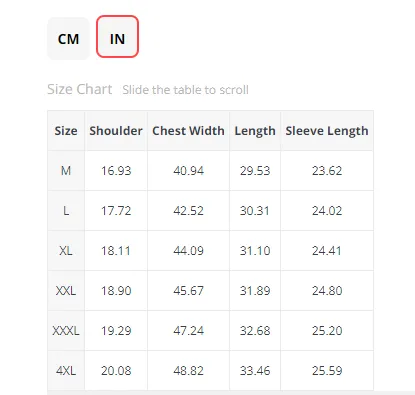This screenshot has width=415, height=395.
Task: Click the 18.11 shoulder cell for XL
Action: (x=116, y=251)
